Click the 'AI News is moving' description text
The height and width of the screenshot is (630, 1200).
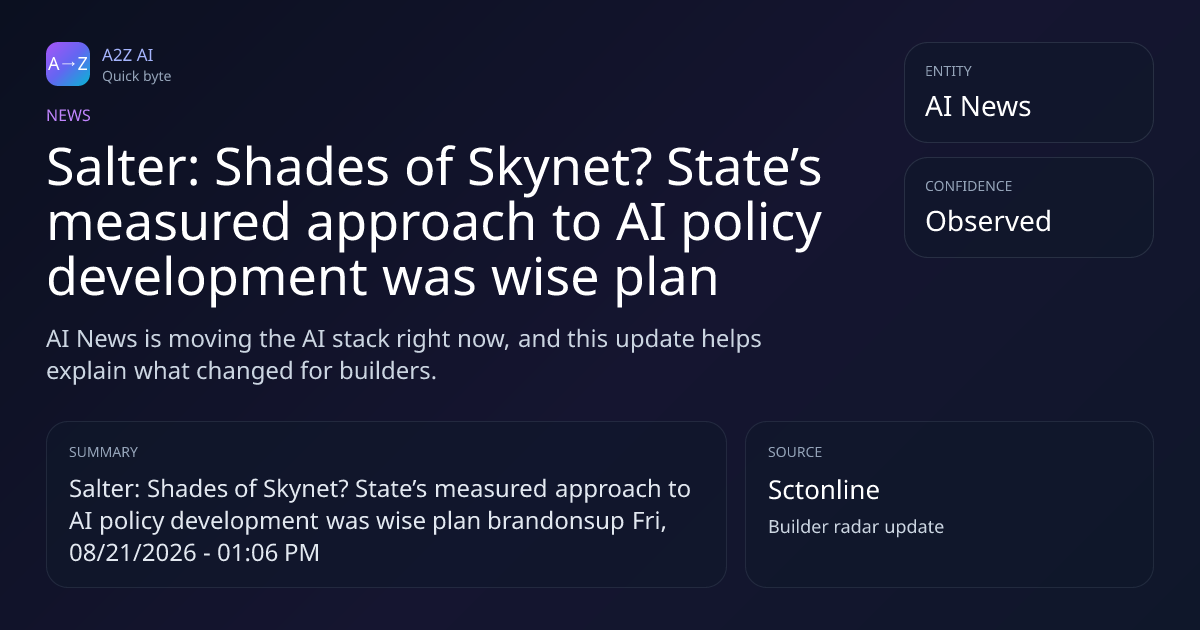click(x=404, y=354)
